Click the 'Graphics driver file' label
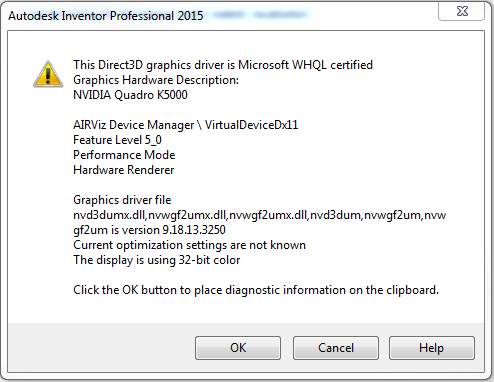 (122, 200)
